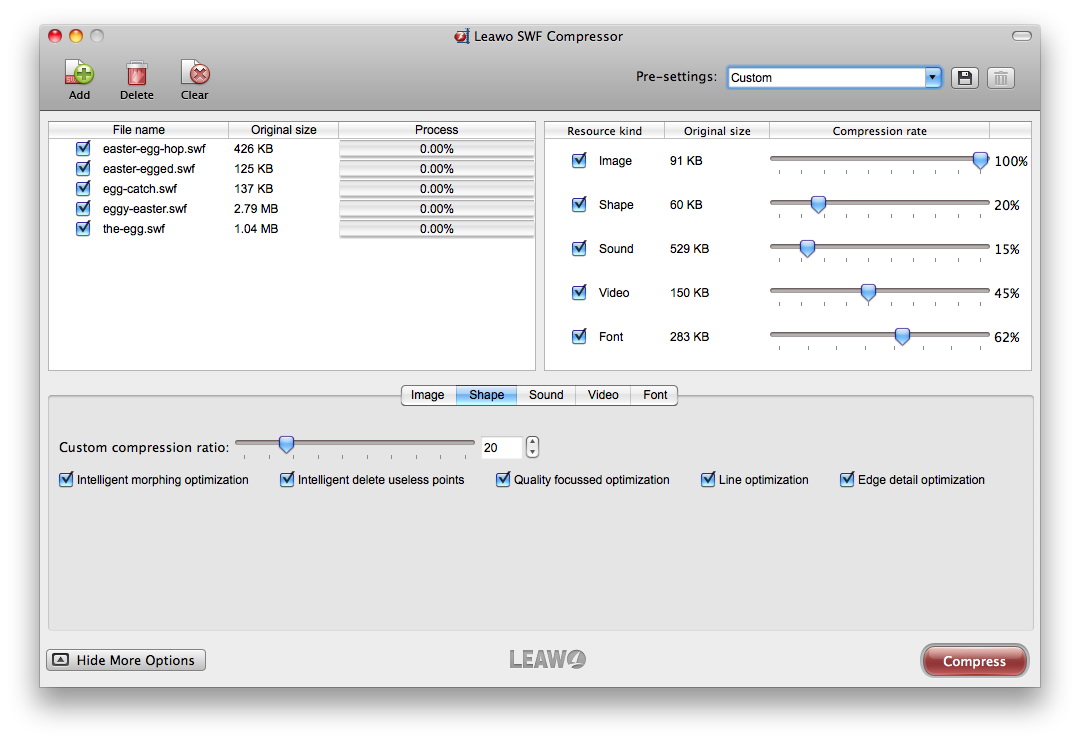This screenshot has width=1080, height=742.
Task: Select the Shape tab
Action: click(486, 395)
